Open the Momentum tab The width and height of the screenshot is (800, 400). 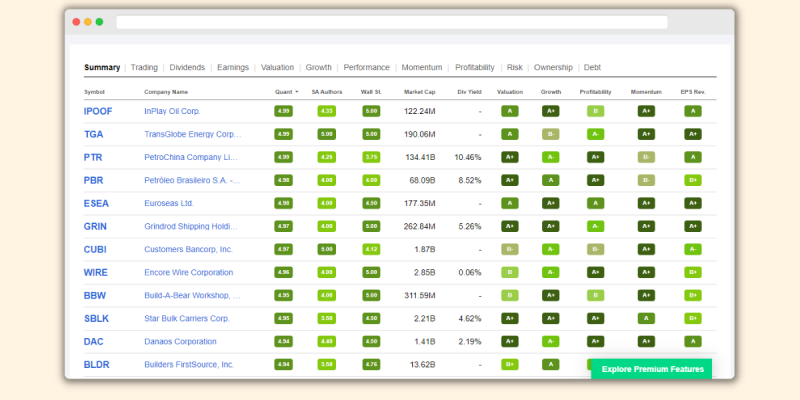[422, 67]
